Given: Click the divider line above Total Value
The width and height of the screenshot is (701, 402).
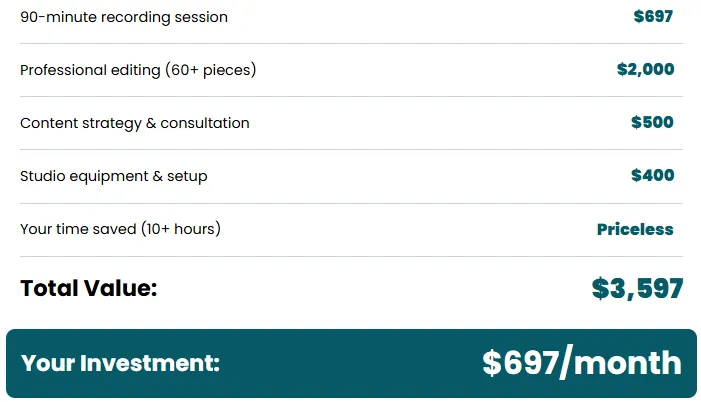Looking at the screenshot, I should point(350,256).
